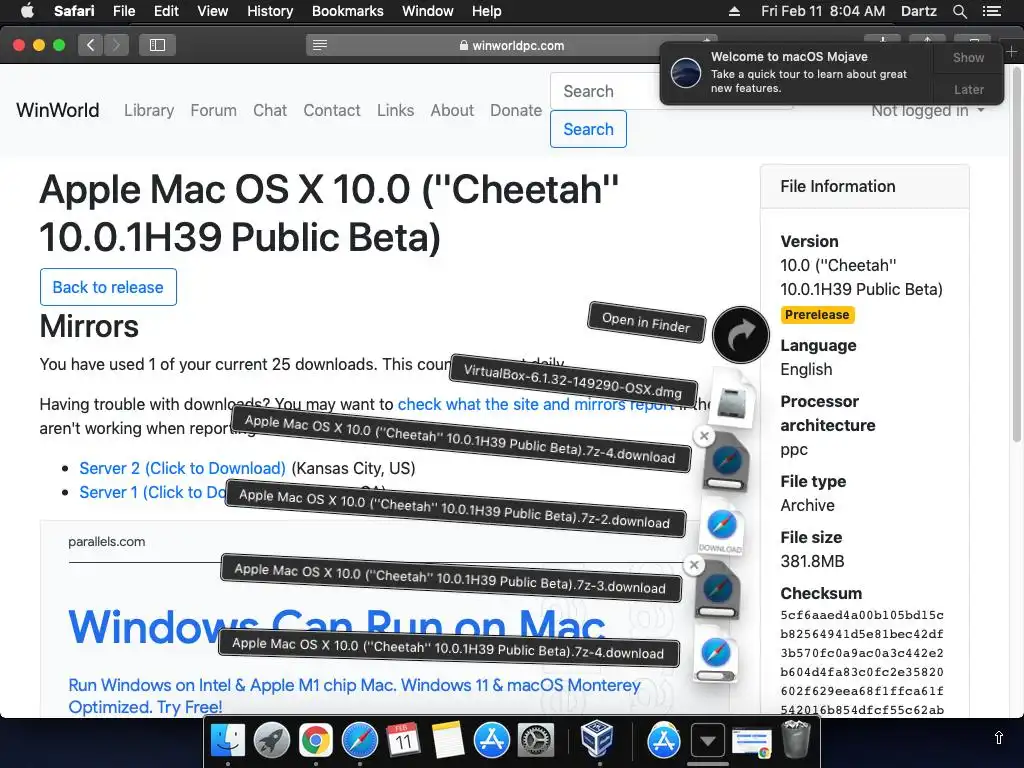Open the Apple menu
Viewport: 1024px width, 768px height.
click(27, 11)
